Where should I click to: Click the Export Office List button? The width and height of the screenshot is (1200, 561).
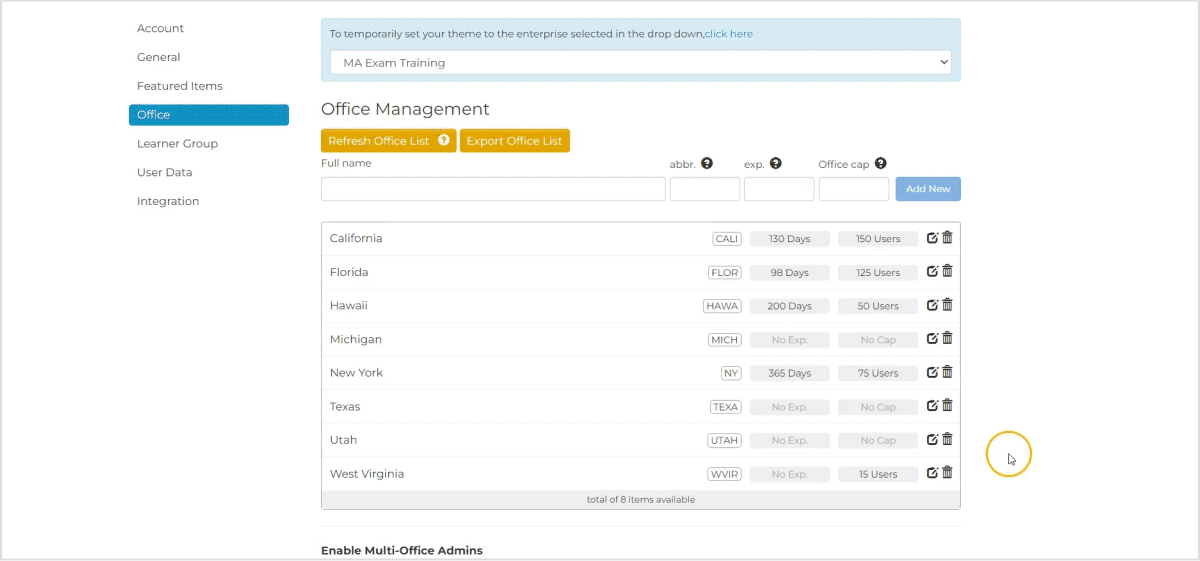[x=514, y=141]
